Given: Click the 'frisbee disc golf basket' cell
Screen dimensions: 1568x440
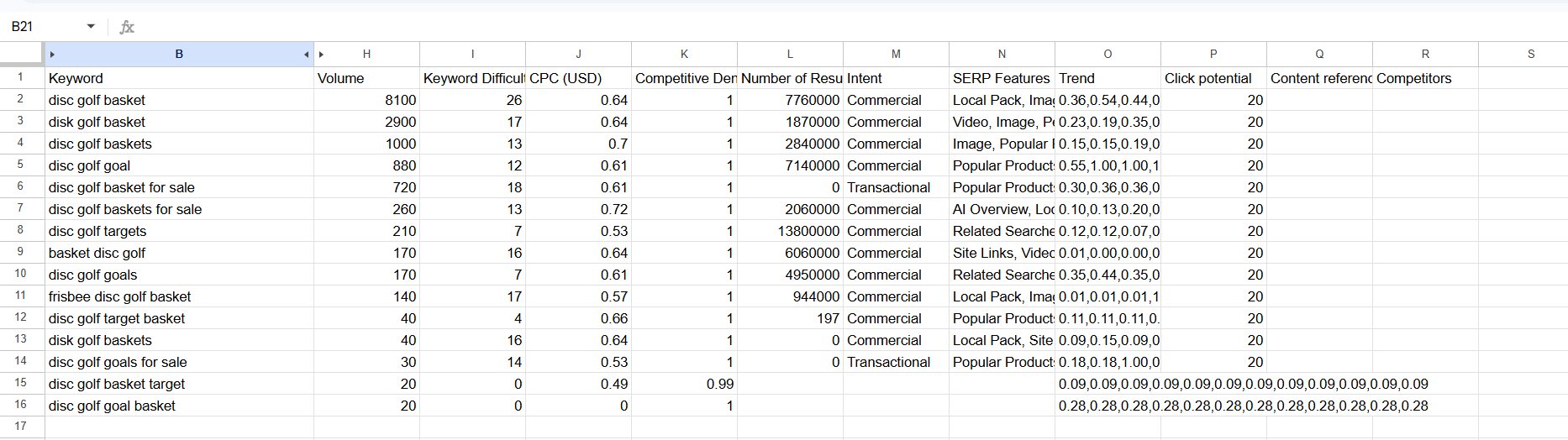Looking at the screenshot, I should 179,296.
